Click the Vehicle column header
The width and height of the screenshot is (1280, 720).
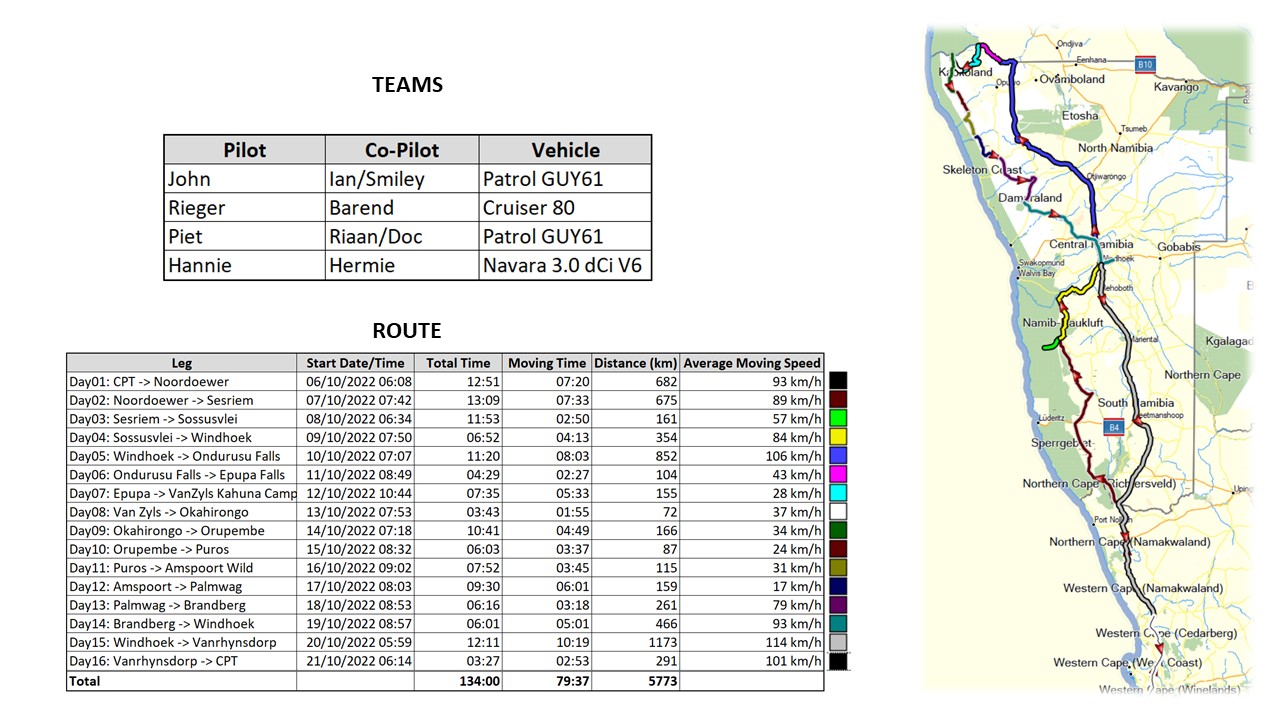(565, 150)
